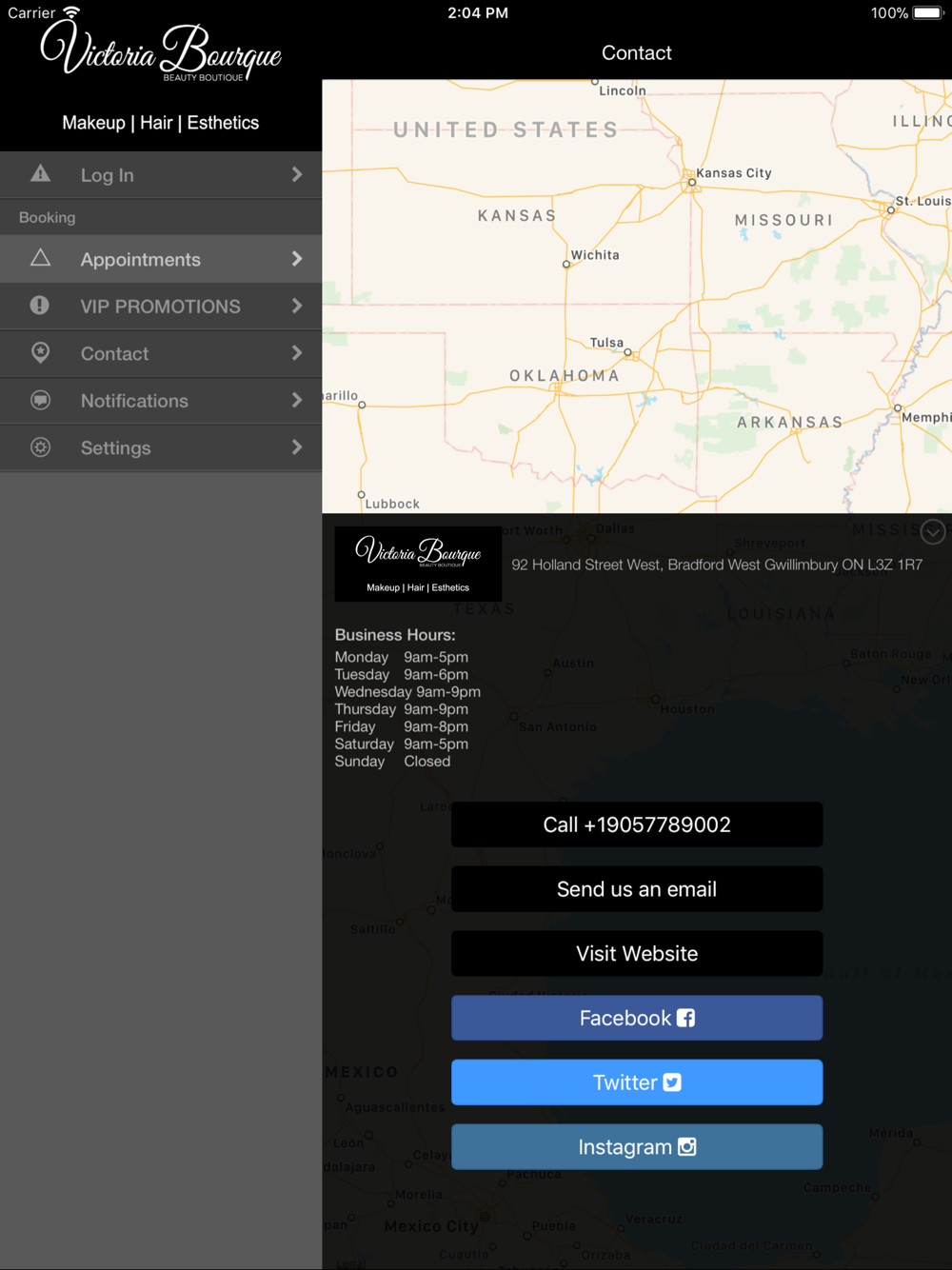Expand the Contact row chevron
This screenshot has height=1270, width=952.
tap(297, 353)
